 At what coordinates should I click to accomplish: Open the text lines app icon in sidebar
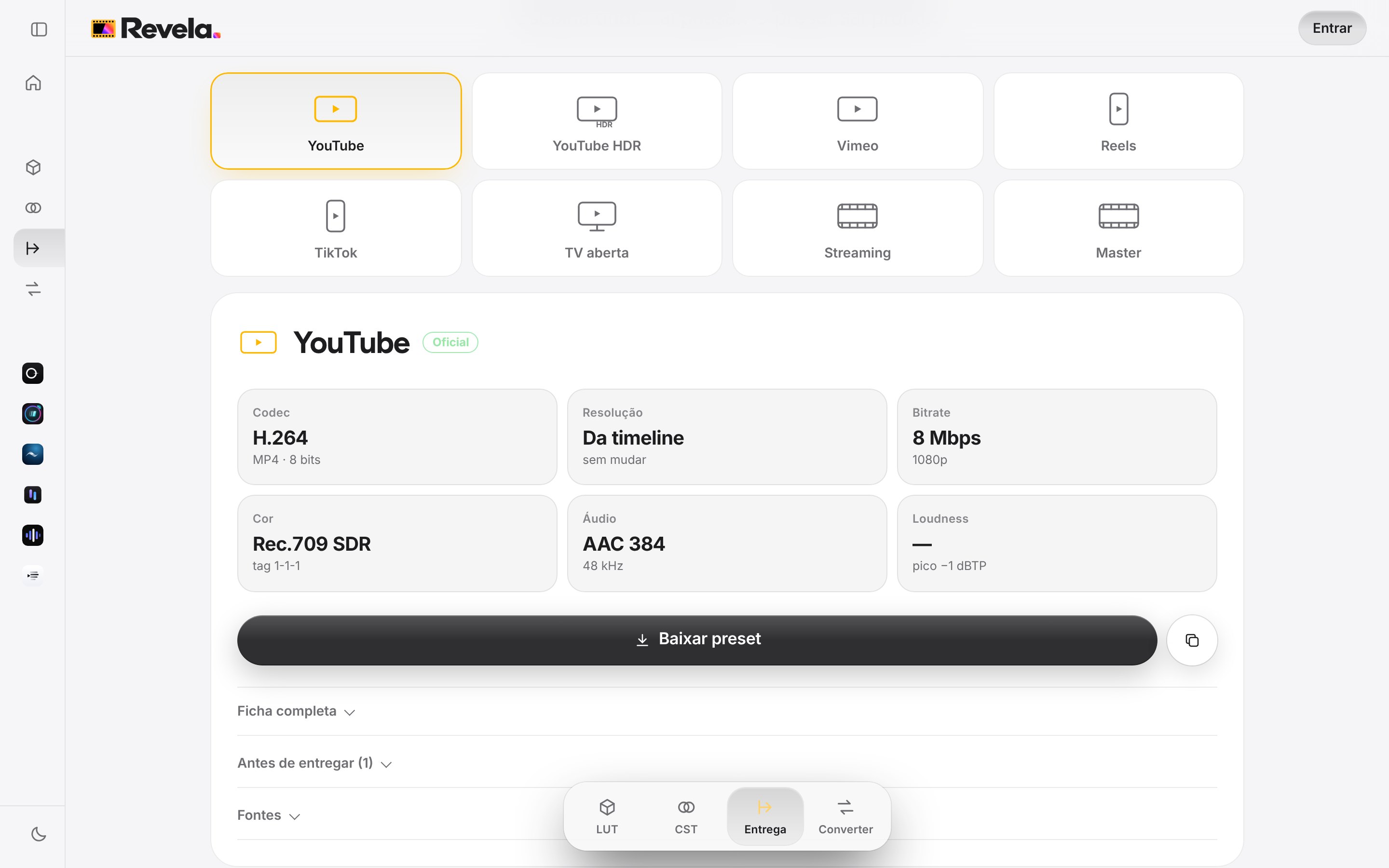click(33, 575)
